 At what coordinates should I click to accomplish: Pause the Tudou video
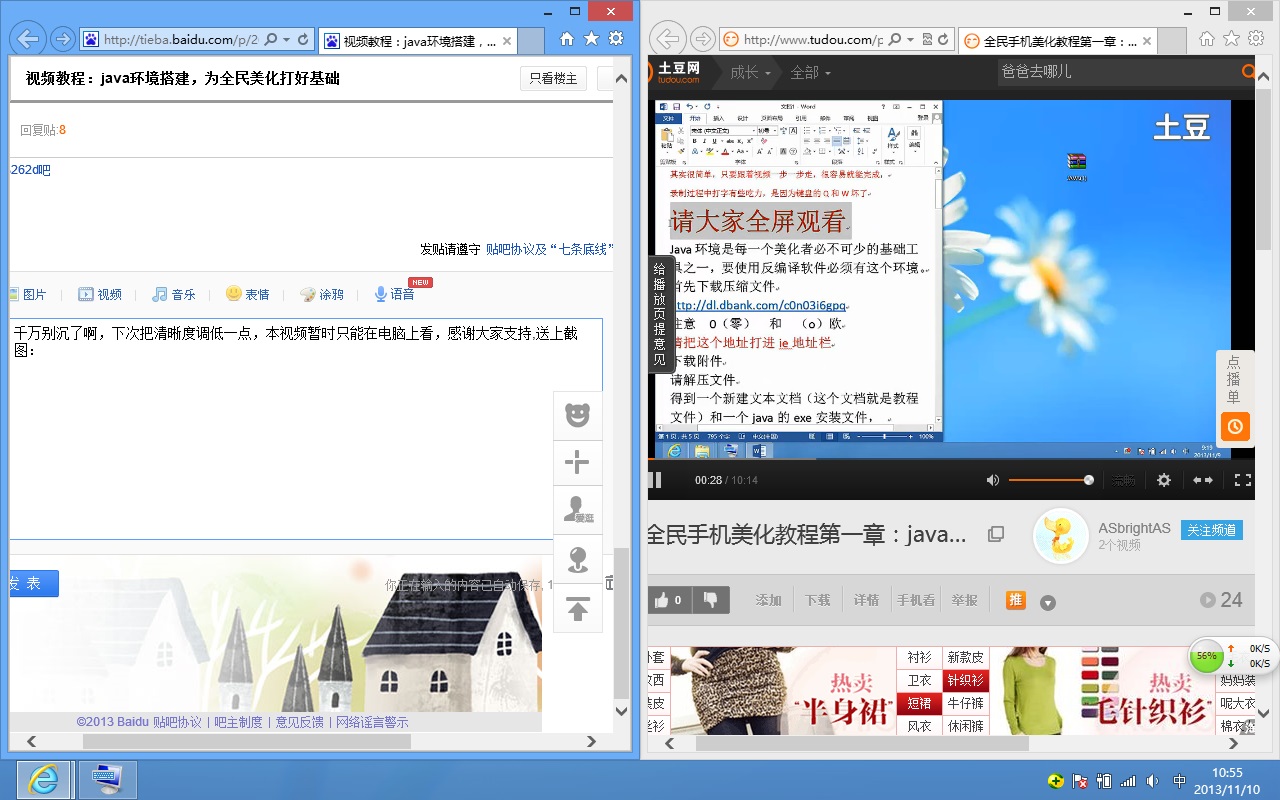[x=655, y=480]
